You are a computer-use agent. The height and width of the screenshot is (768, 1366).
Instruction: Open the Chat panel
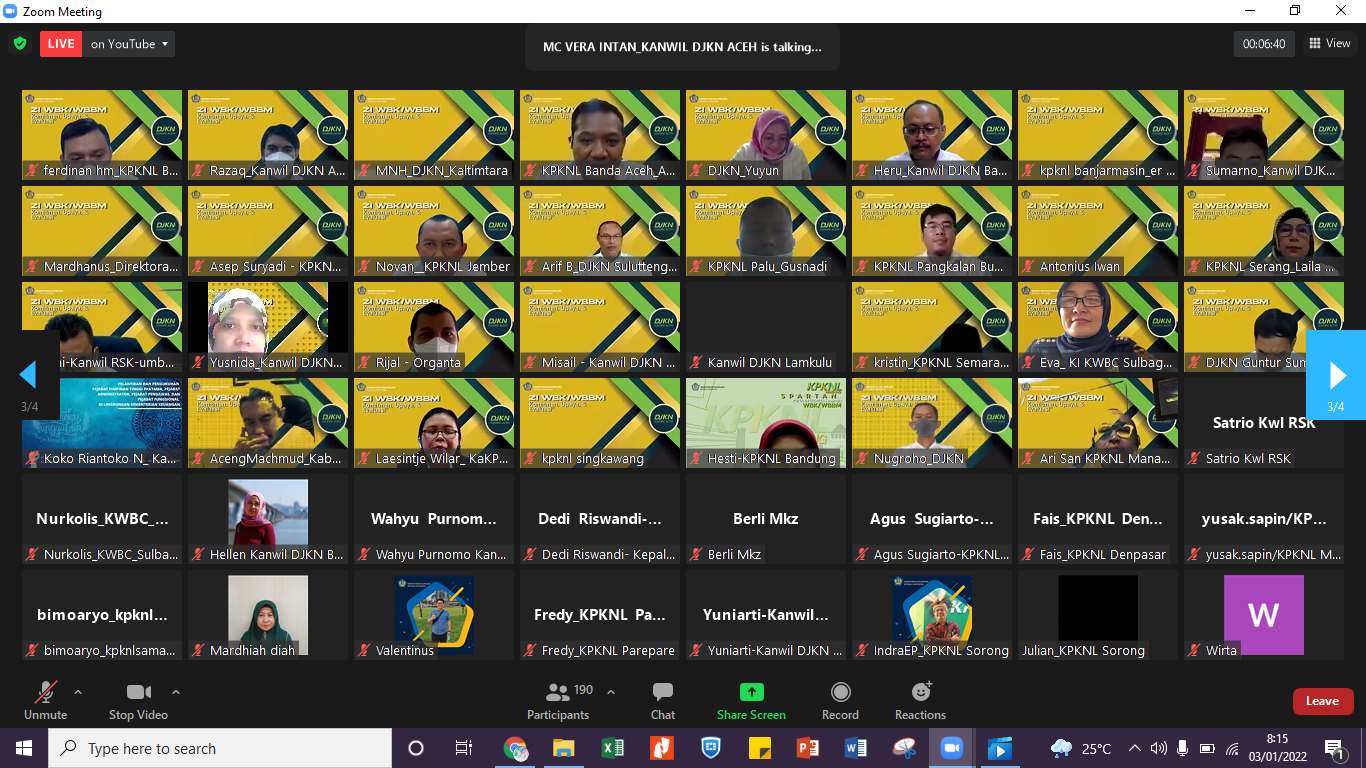point(662,701)
